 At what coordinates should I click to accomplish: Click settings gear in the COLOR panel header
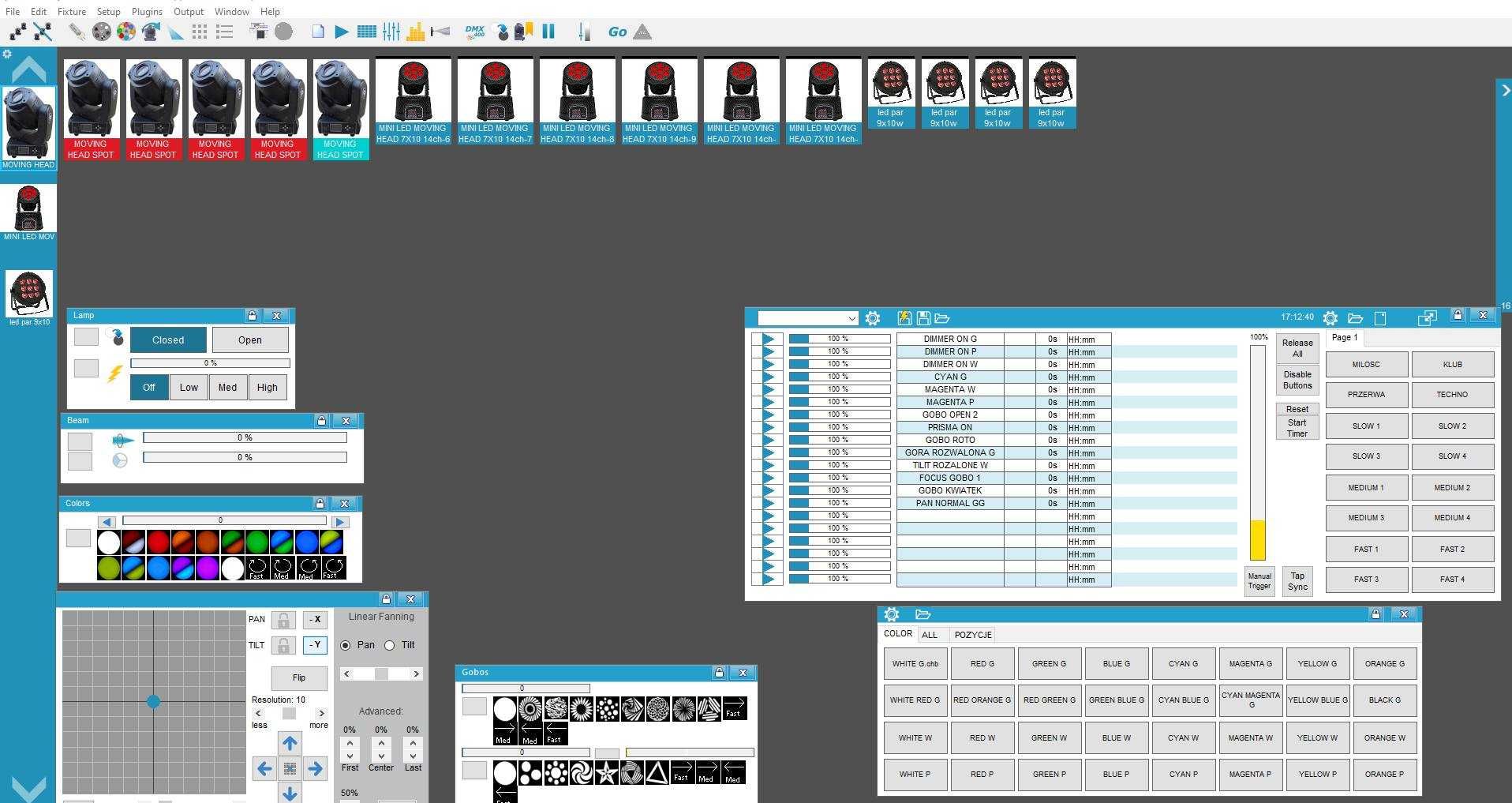[x=892, y=614]
